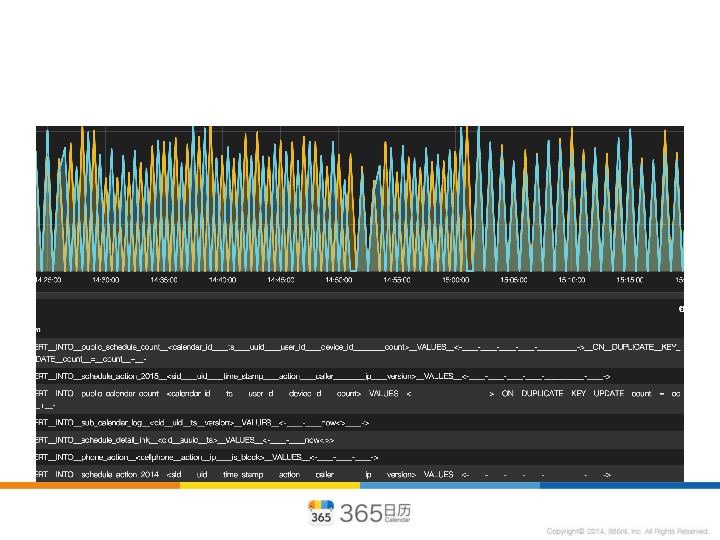Click the 365日历 Calendar brand text
Screen dimensions: 720x540
[x=376, y=513]
